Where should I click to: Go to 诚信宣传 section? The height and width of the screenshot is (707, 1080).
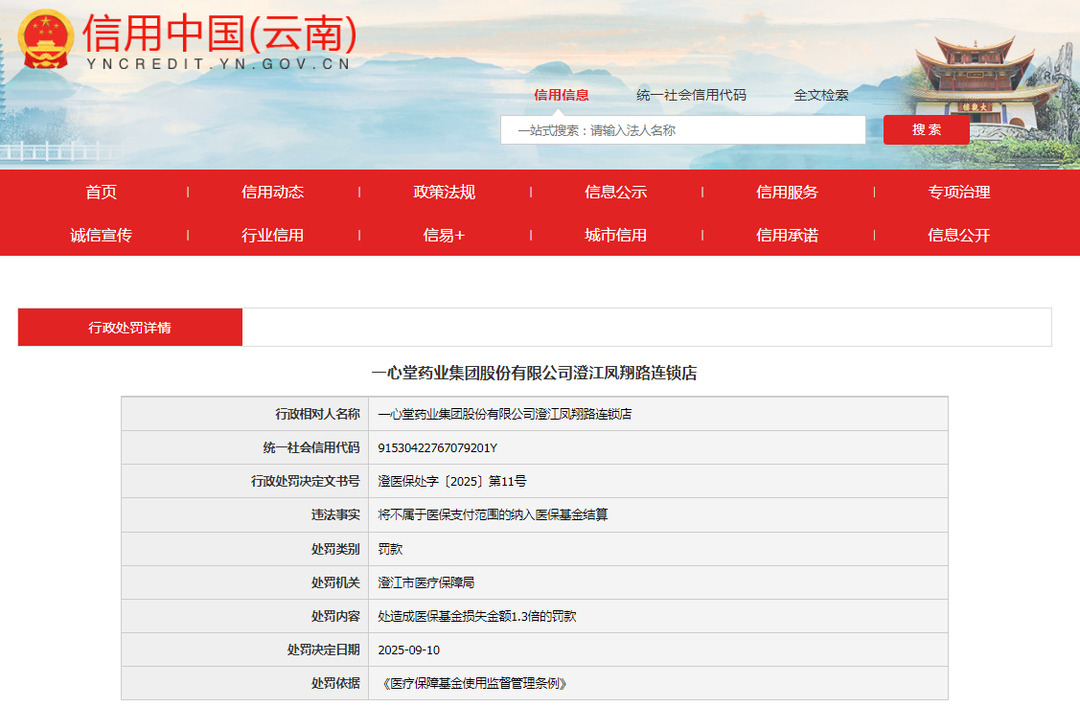pos(101,235)
